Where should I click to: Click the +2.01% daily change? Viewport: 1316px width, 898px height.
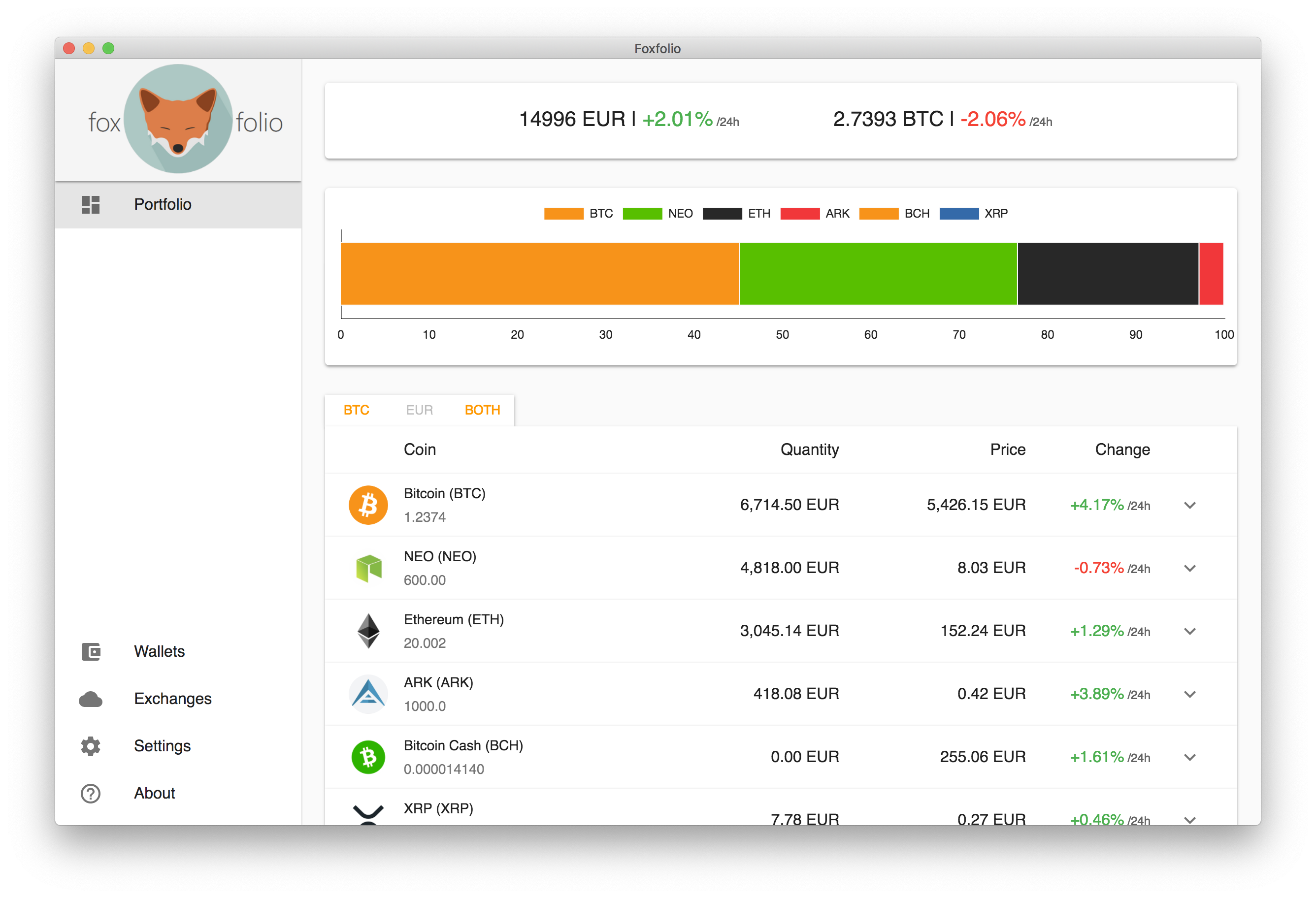click(x=677, y=119)
